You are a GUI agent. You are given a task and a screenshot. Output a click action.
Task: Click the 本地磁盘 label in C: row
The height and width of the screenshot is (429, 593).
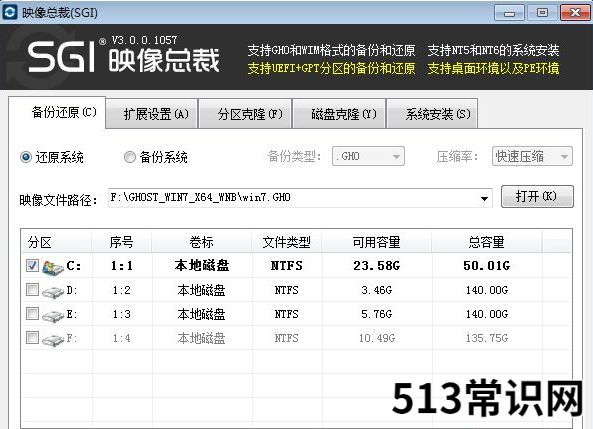202,266
